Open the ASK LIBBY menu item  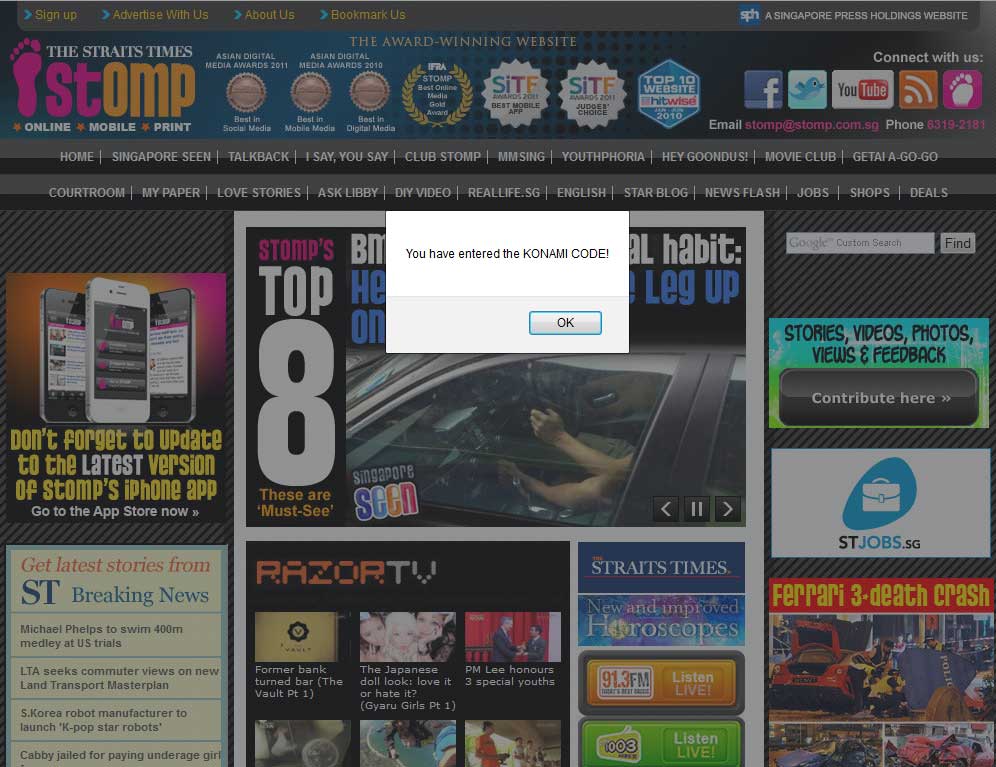(x=348, y=193)
